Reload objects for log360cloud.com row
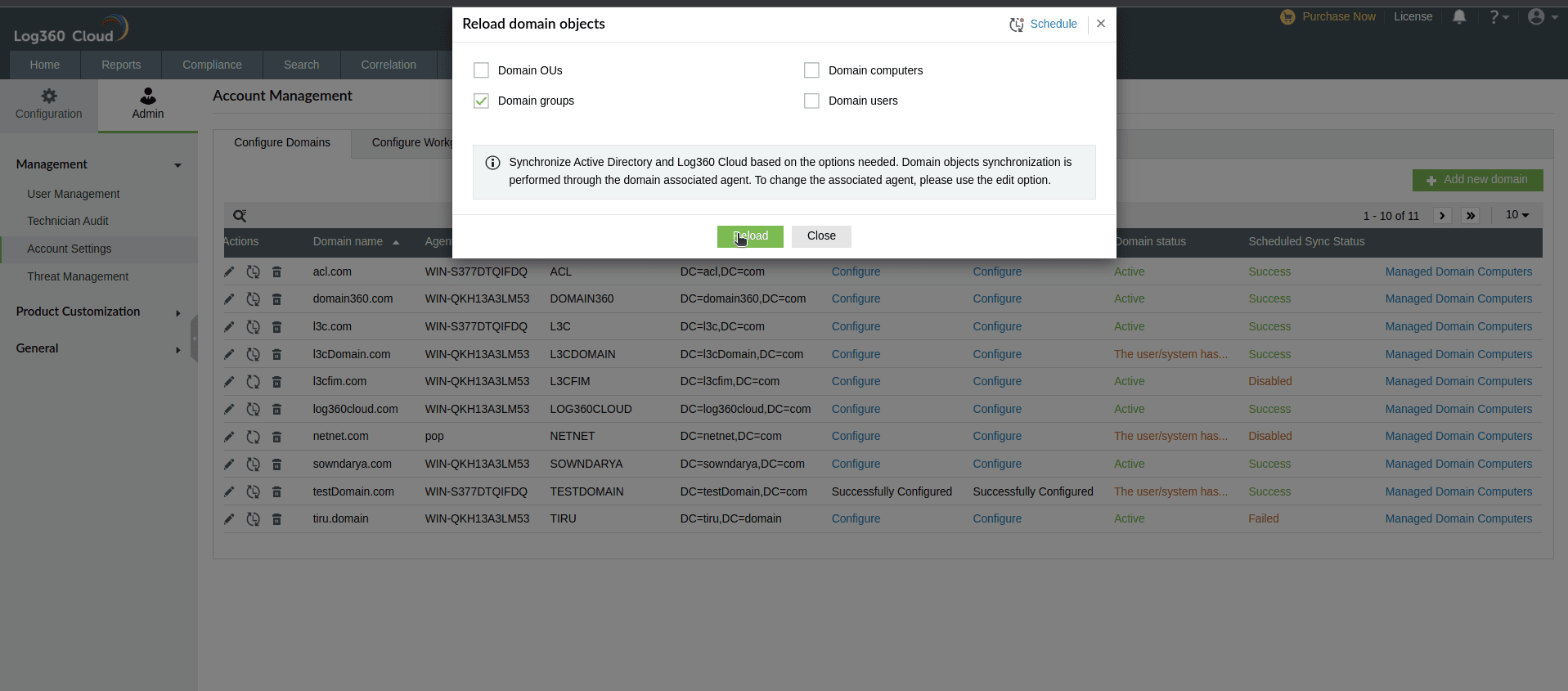The height and width of the screenshot is (691, 1568). click(x=254, y=409)
